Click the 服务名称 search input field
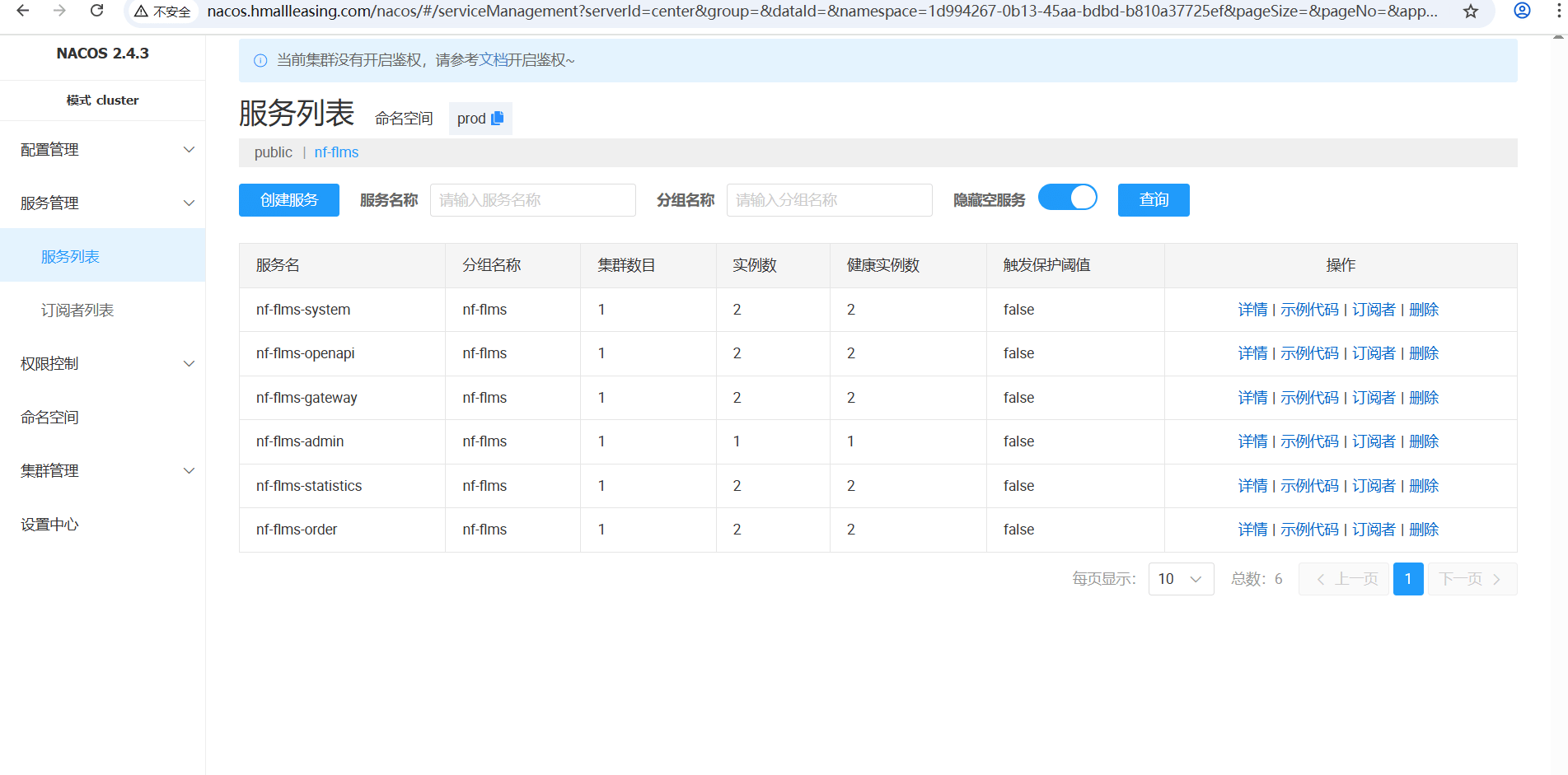Screen dimensions: 1568x775 click(x=532, y=200)
